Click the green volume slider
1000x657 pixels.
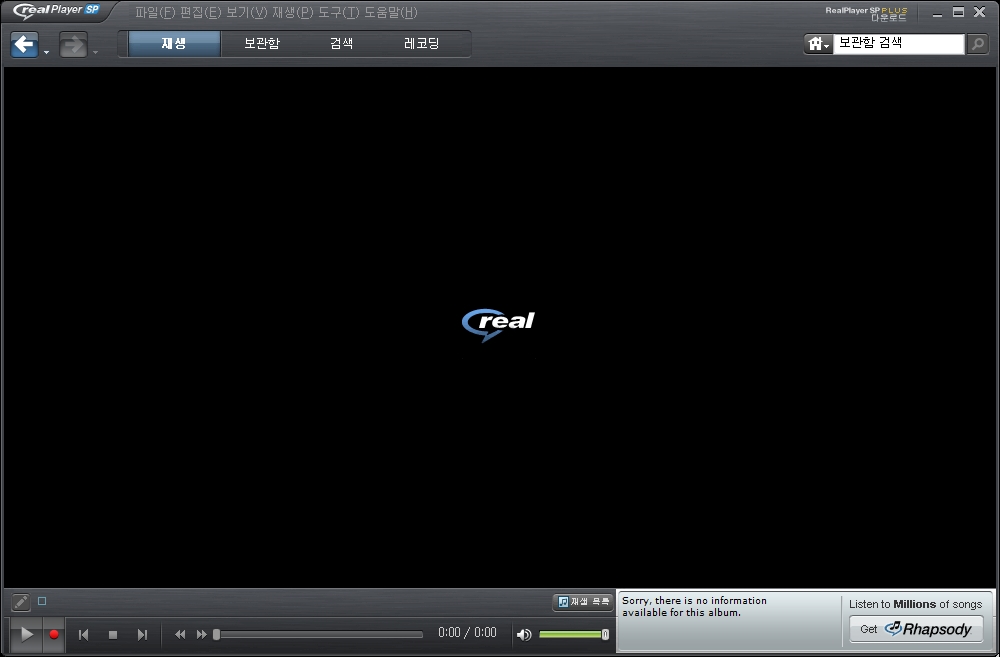coord(574,634)
